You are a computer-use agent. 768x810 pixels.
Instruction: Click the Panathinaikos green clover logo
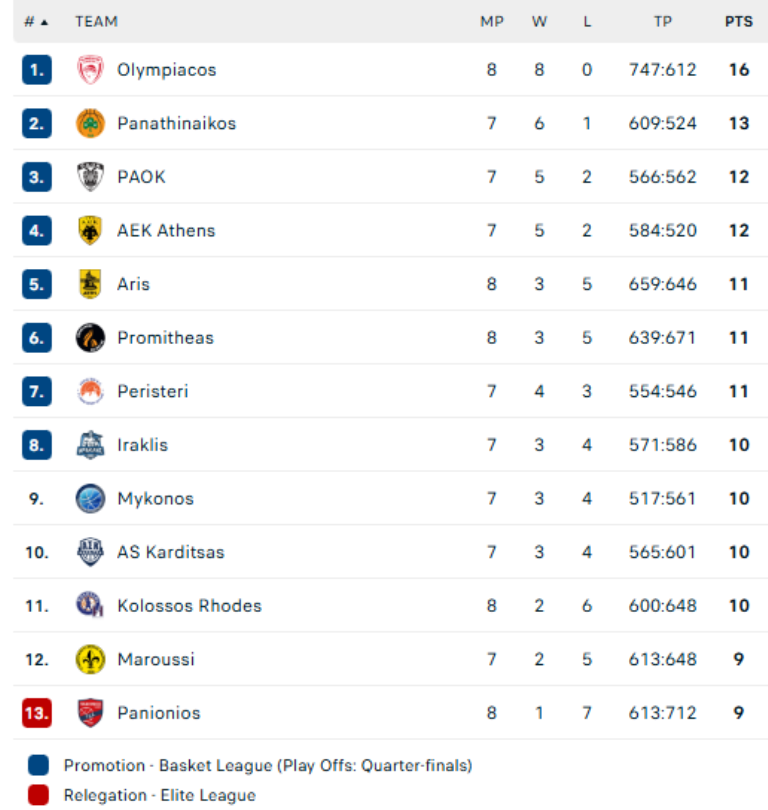pos(90,124)
